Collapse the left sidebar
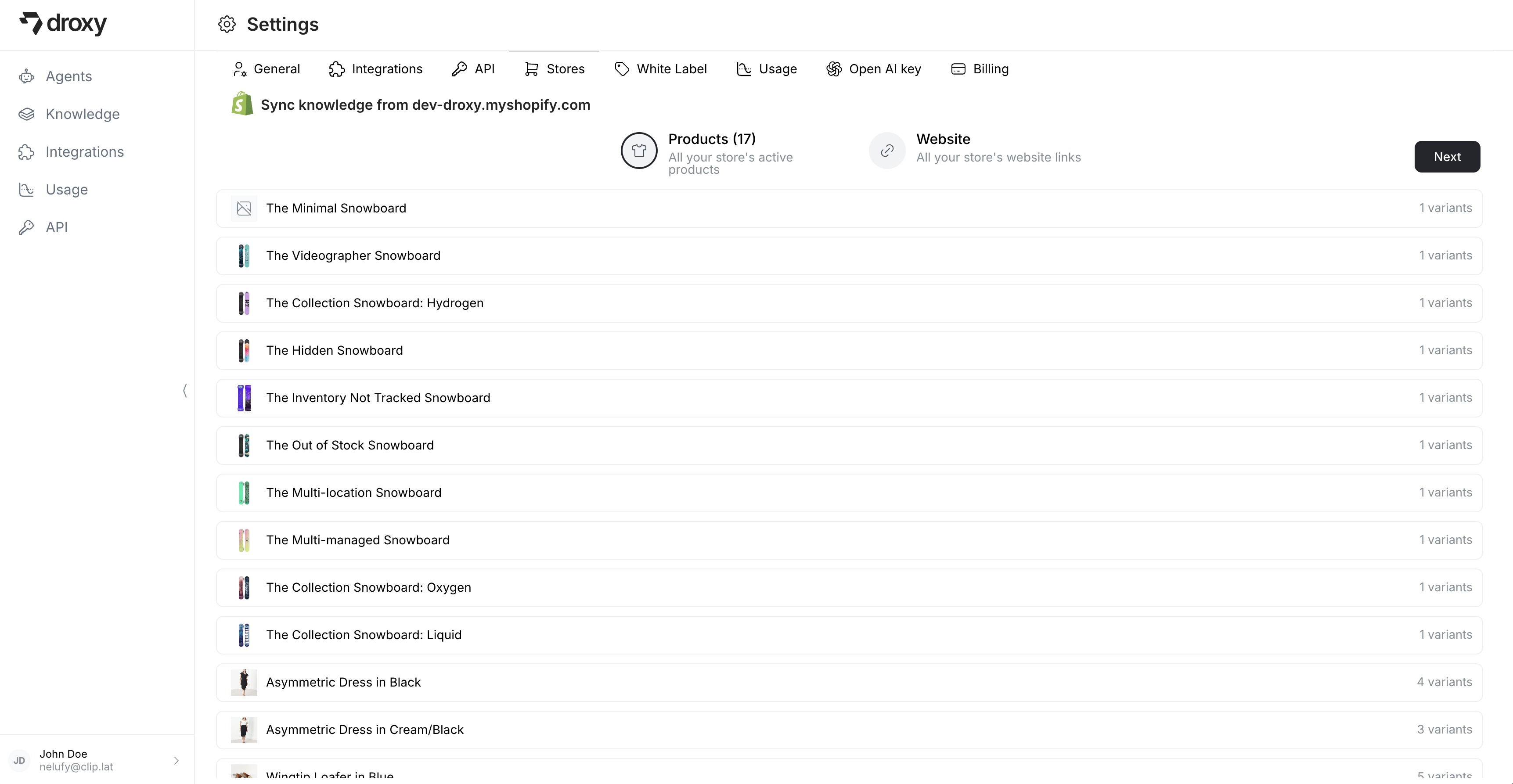Image resolution: width=1513 pixels, height=784 pixels. tap(185, 391)
